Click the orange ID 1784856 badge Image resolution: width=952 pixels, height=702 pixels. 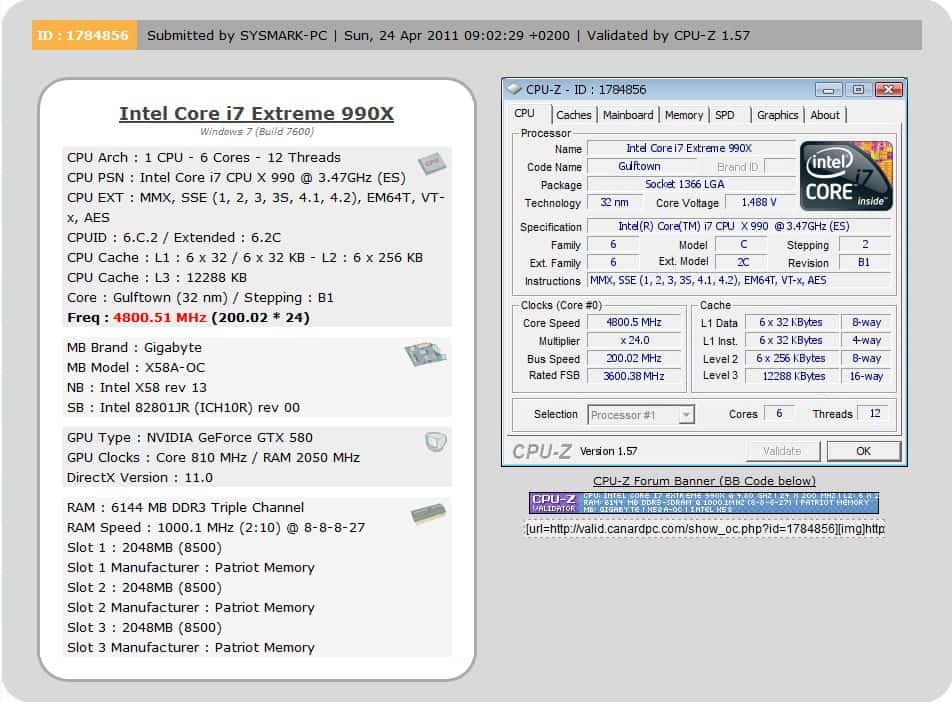(x=83, y=35)
